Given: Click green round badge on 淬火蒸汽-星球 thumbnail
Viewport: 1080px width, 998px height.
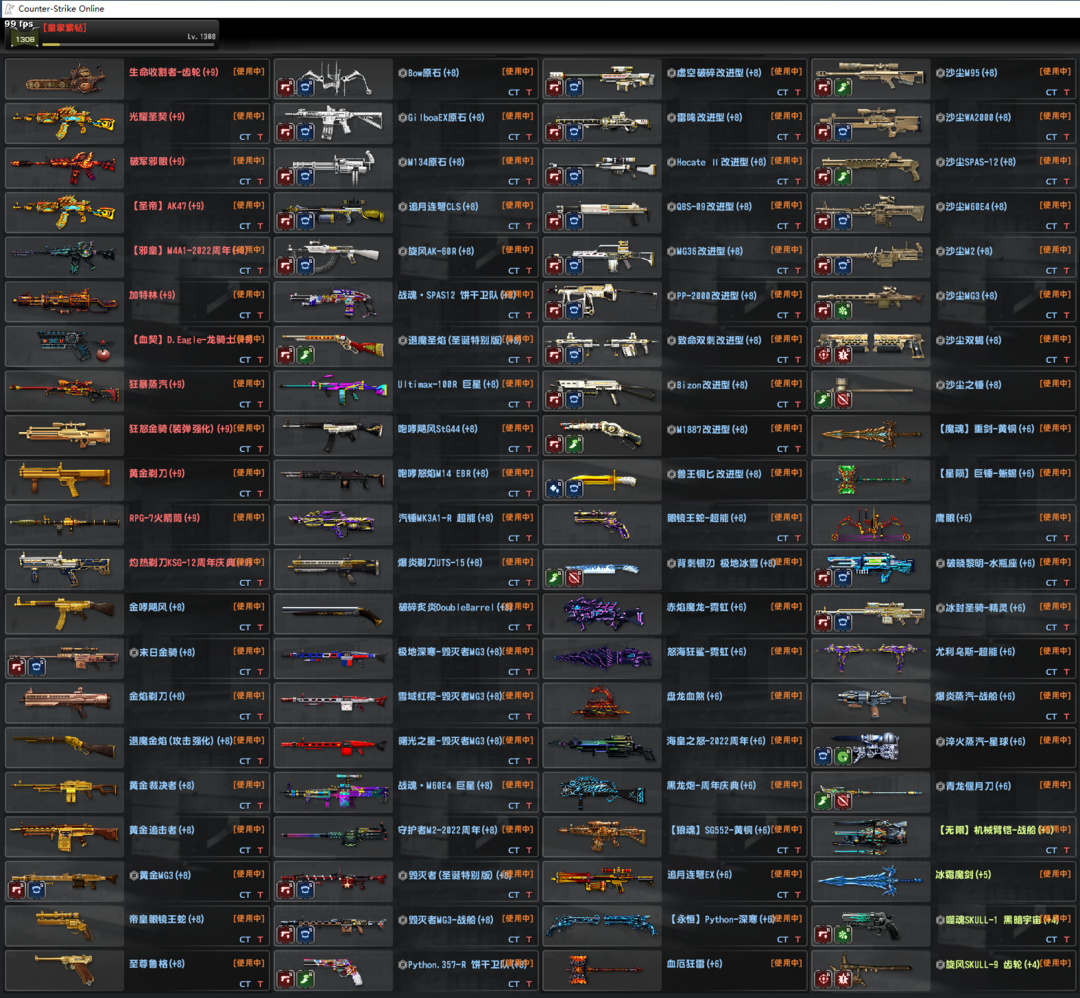Looking at the screenshot, I should coord(843,757).
